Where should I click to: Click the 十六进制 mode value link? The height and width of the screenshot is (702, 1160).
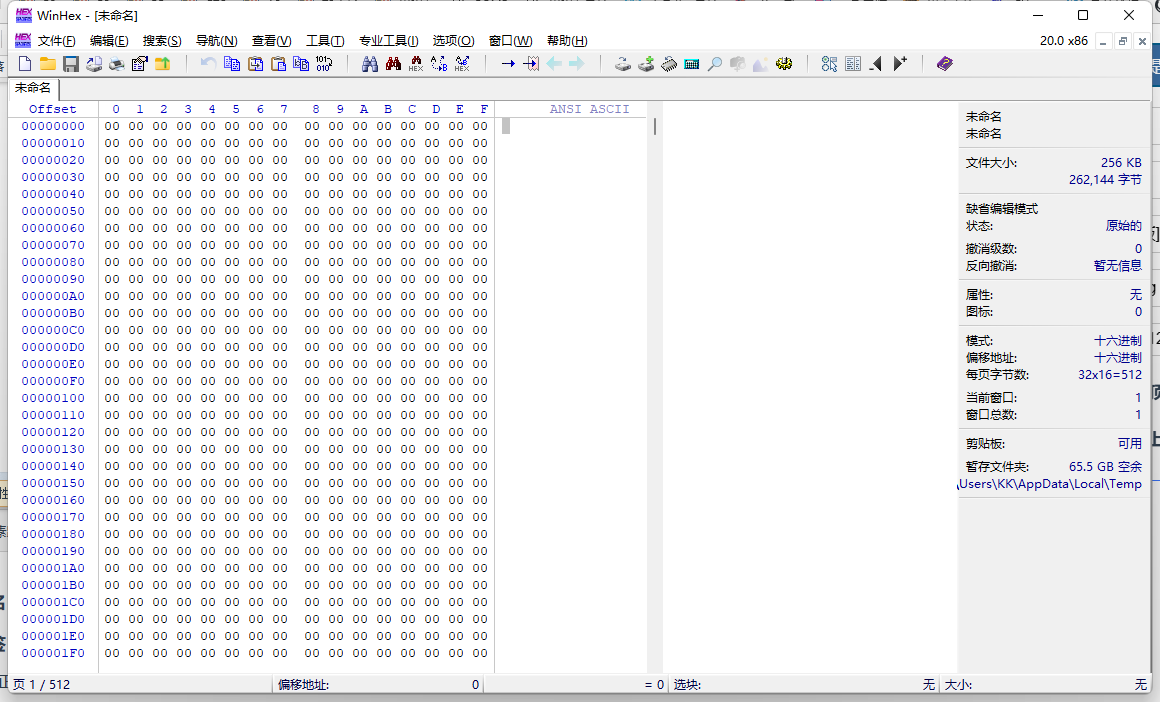(x=1117, y=341)
